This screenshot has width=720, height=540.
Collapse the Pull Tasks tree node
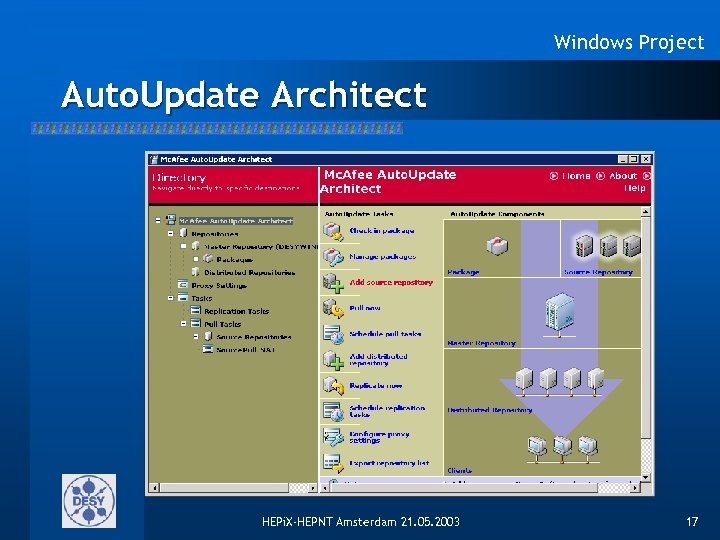(183, 323)
